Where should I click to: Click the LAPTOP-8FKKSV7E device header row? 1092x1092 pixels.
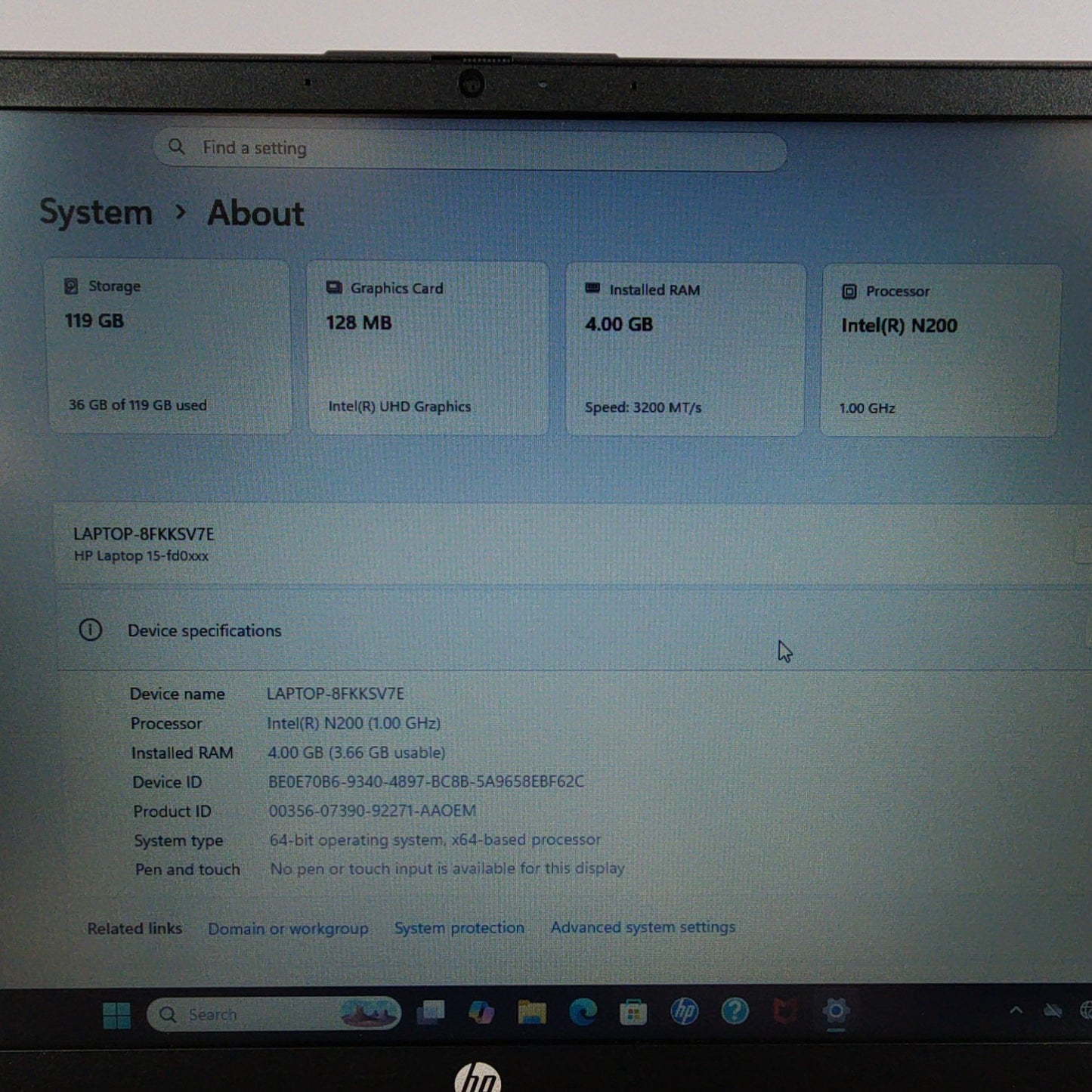pos(574,544)
